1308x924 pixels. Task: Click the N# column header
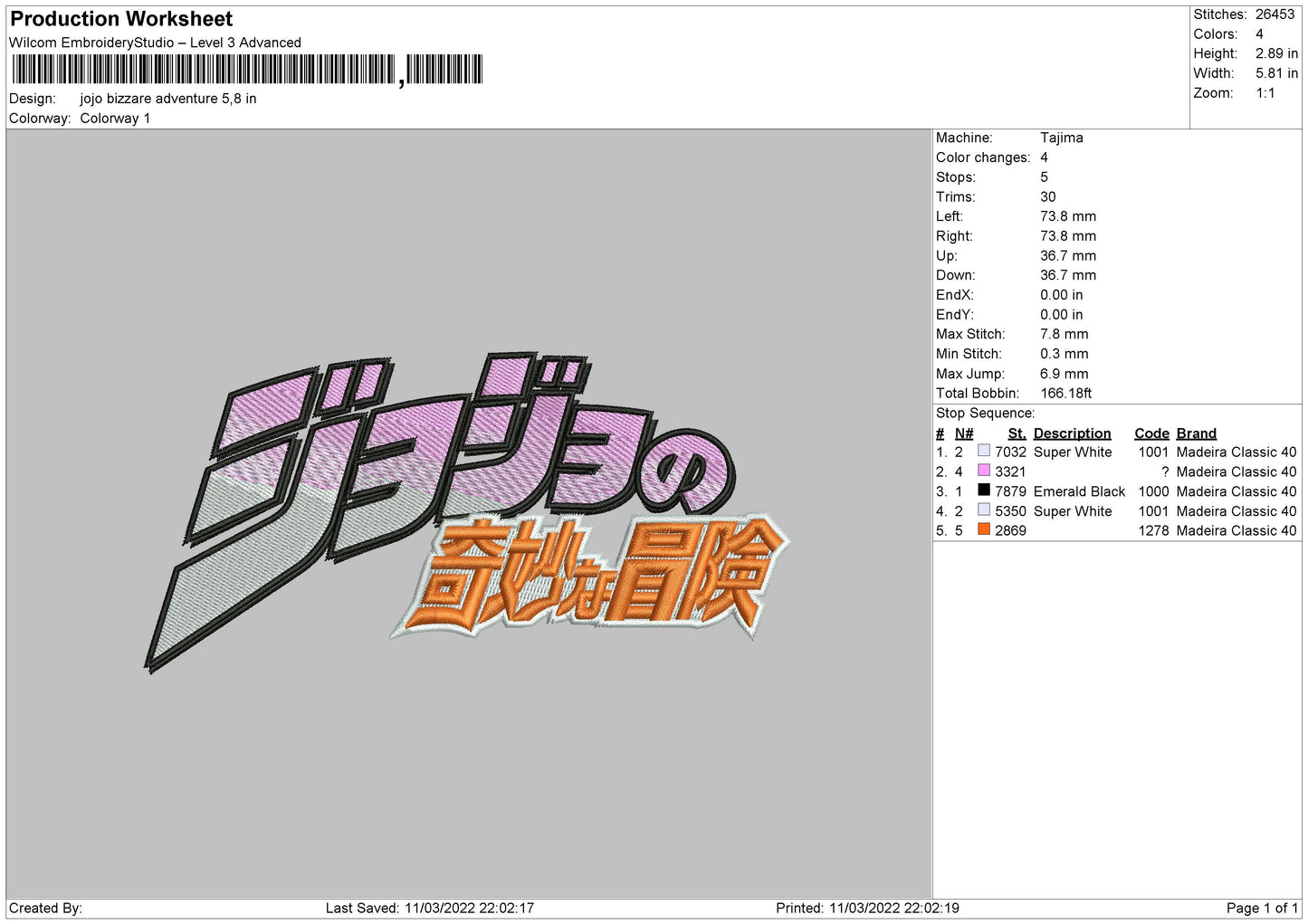point(964,433)
